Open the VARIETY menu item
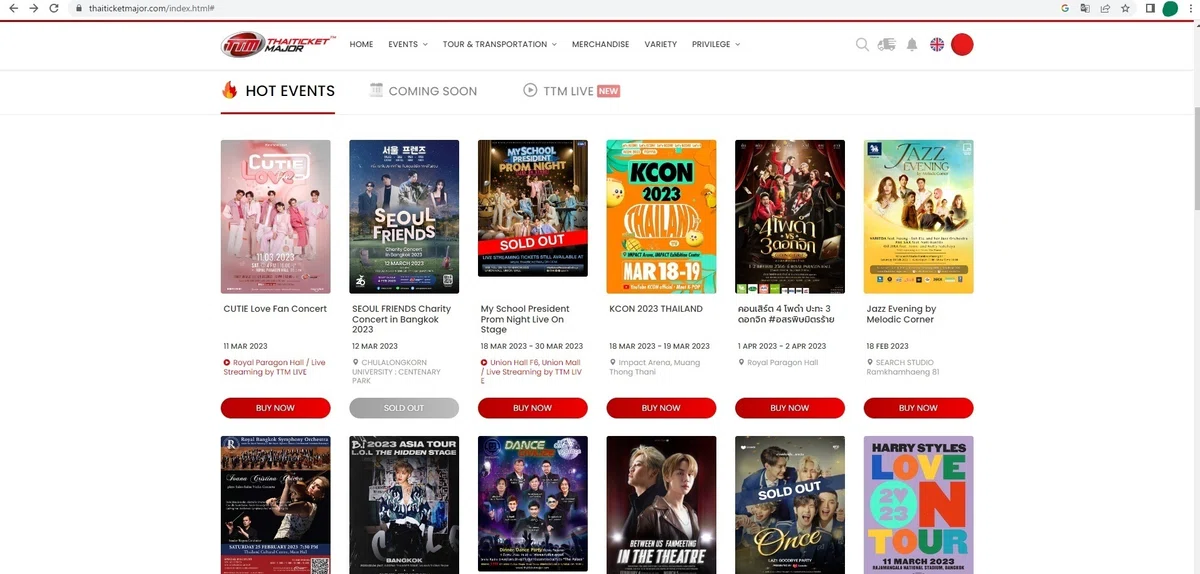The width and height of the screenshot is (1200, 574). pos(661,44)
